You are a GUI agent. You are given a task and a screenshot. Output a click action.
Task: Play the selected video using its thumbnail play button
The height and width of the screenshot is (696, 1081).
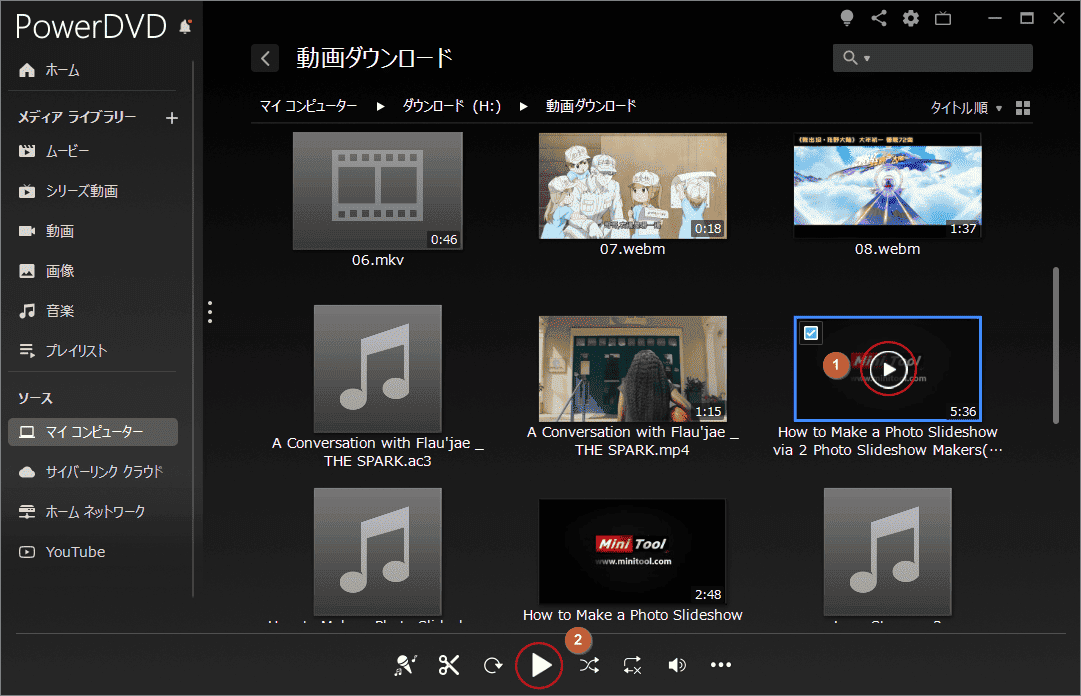[x=888, y=369]
